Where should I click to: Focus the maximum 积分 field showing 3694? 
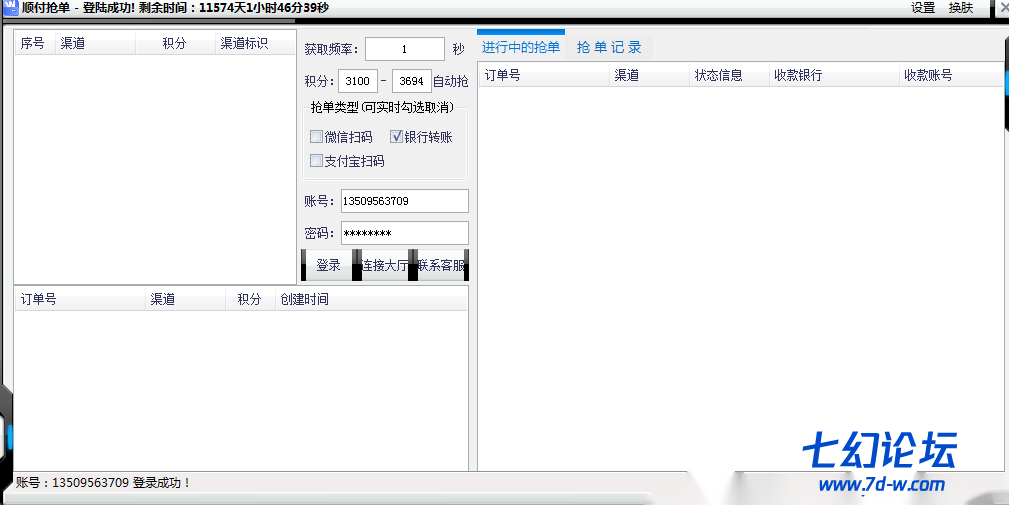coord(411,81)
